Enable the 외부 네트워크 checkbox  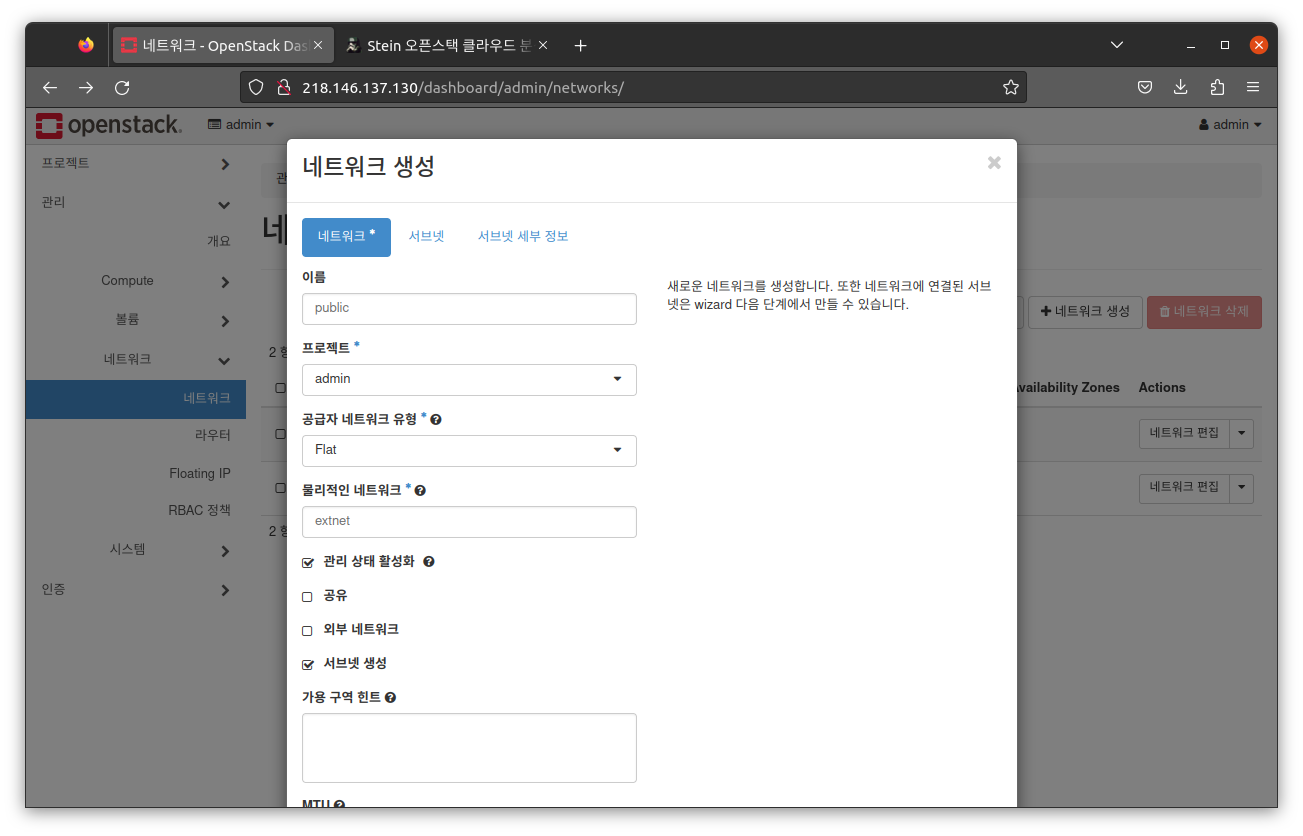coord(308,631)
